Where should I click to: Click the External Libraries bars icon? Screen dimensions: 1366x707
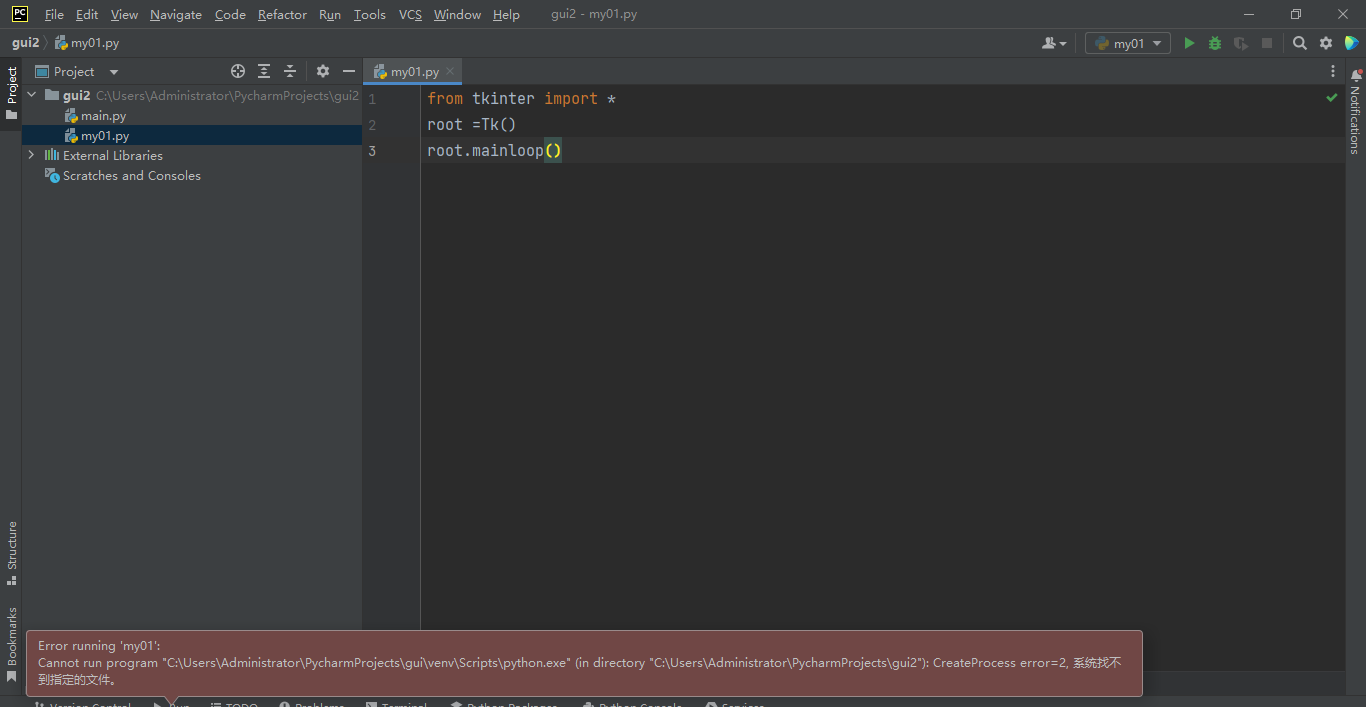52,155
